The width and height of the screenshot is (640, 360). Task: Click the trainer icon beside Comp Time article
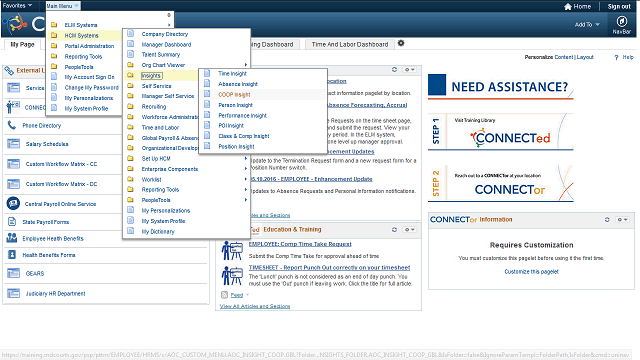pos(231,250)
